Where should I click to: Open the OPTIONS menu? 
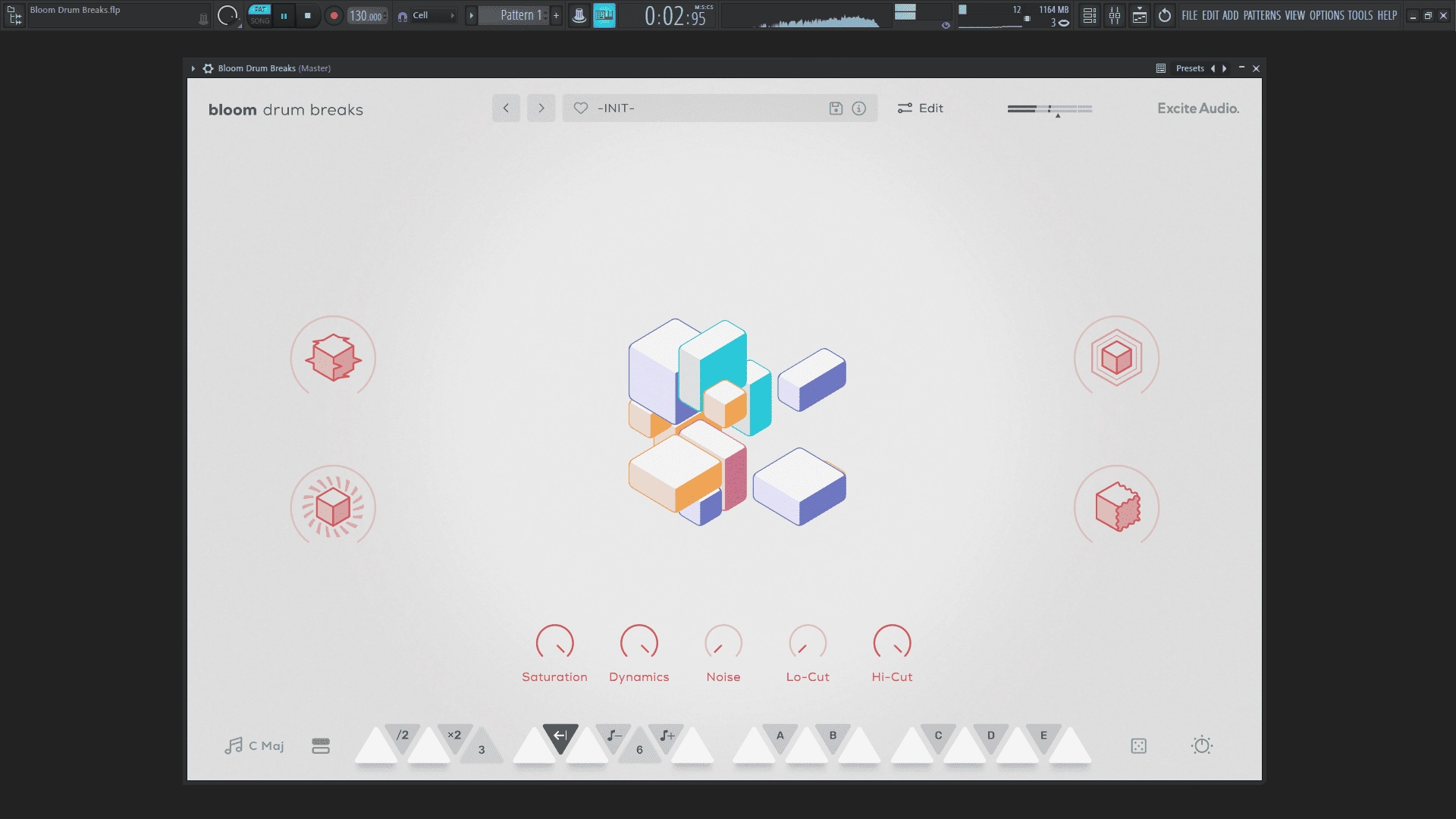1326,15
